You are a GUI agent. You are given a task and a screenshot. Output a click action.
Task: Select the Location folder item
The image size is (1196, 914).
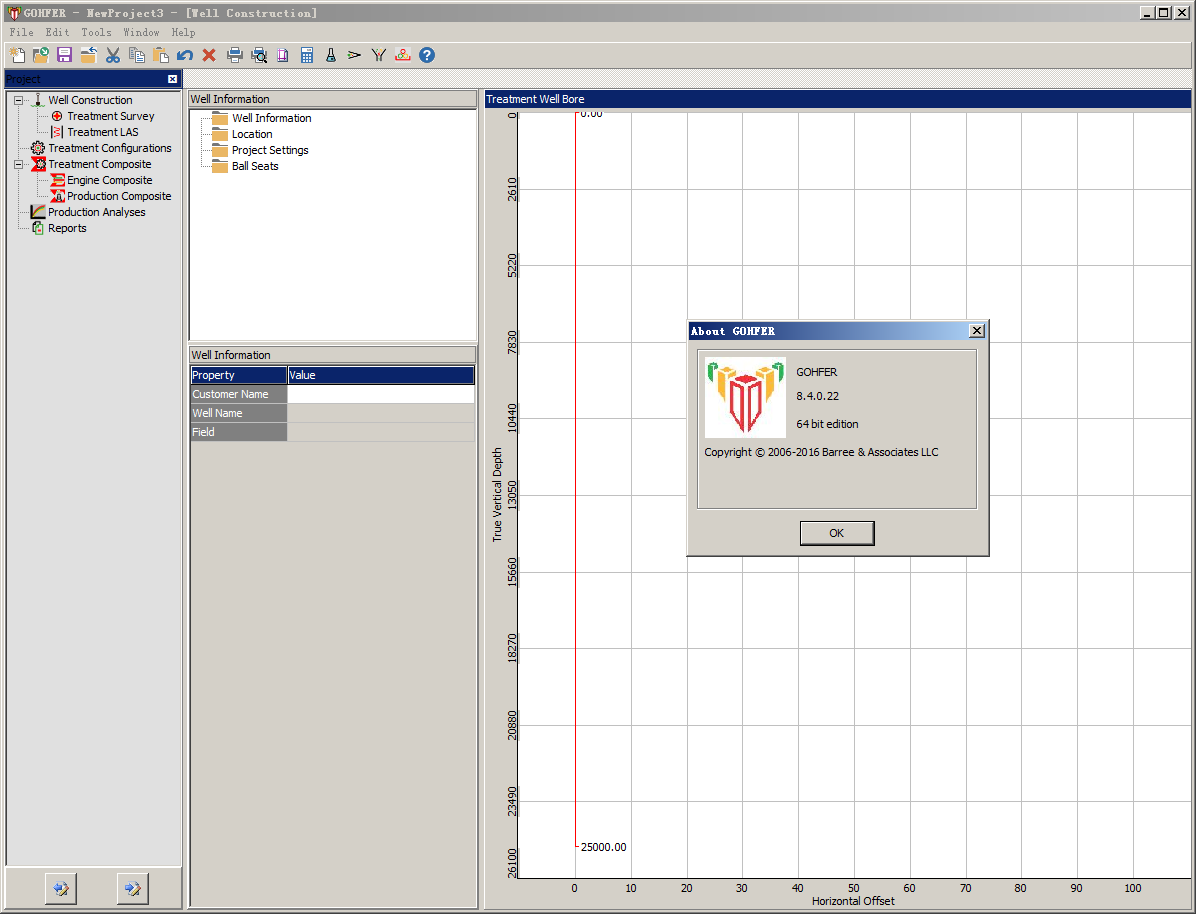[252, 134]
